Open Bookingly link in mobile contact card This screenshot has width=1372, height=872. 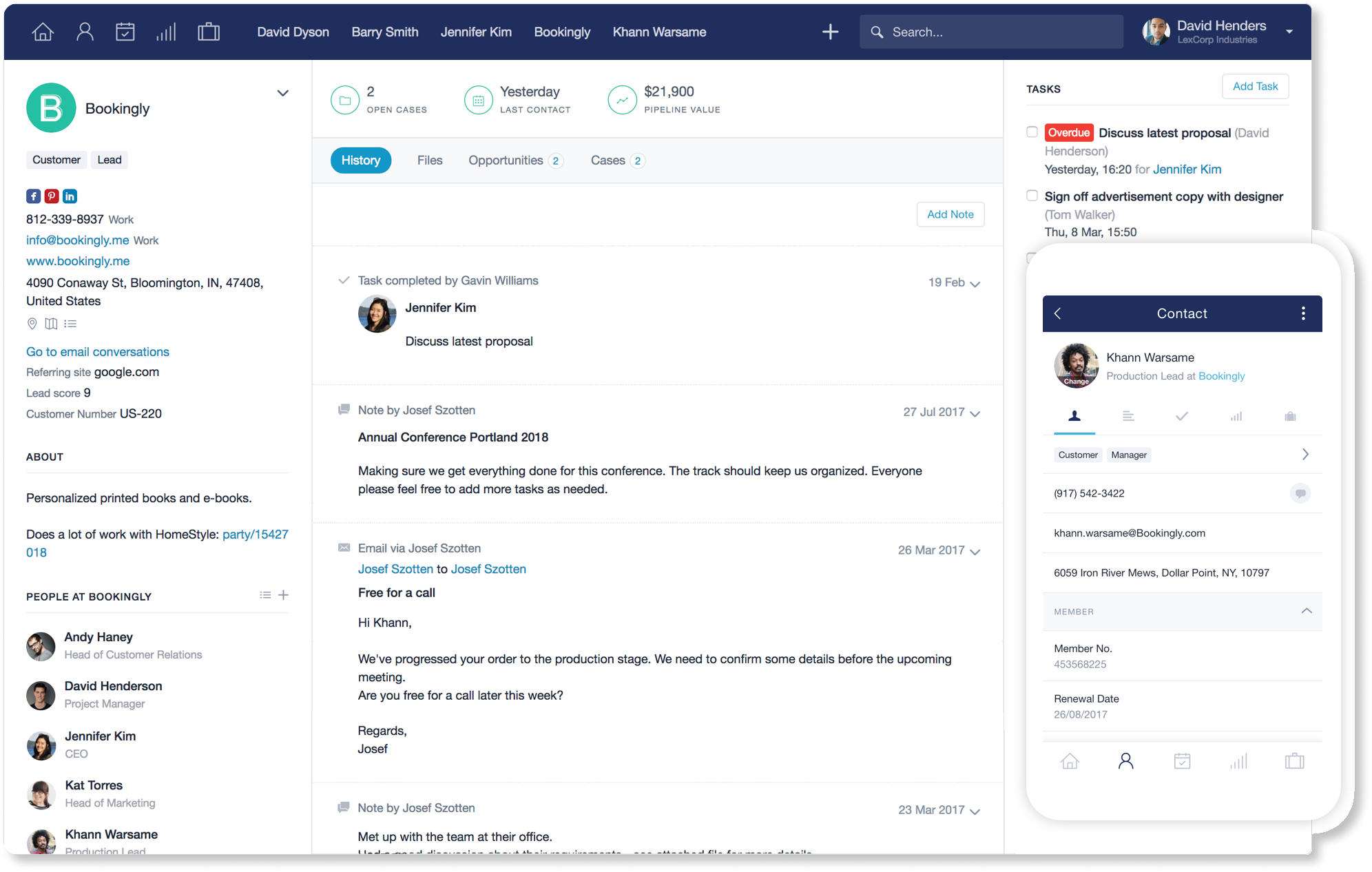tap(1221, 376)
